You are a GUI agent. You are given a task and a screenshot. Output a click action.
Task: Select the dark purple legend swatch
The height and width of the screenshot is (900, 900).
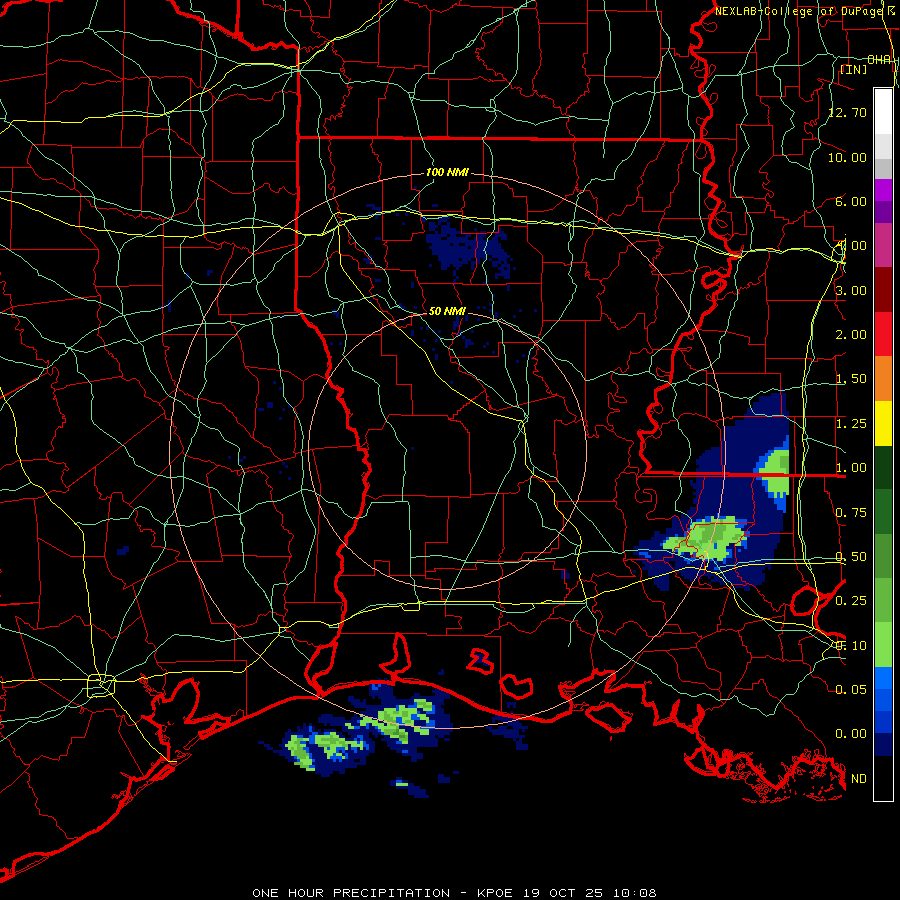[883, 212]
